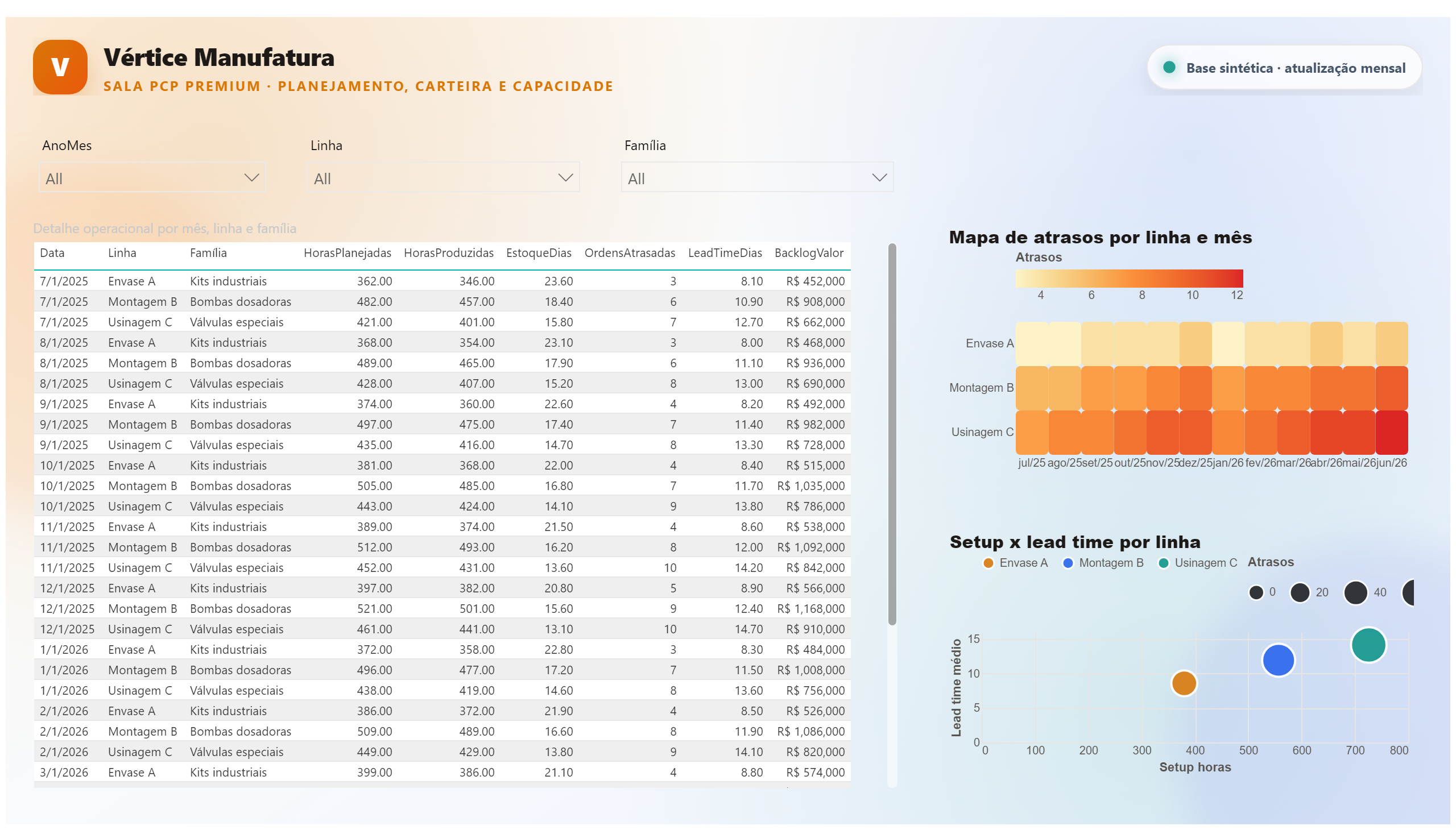Screen dimensions: 1456x830
Task: Sort table by BacklogValor column header
Action: point(809,253)
